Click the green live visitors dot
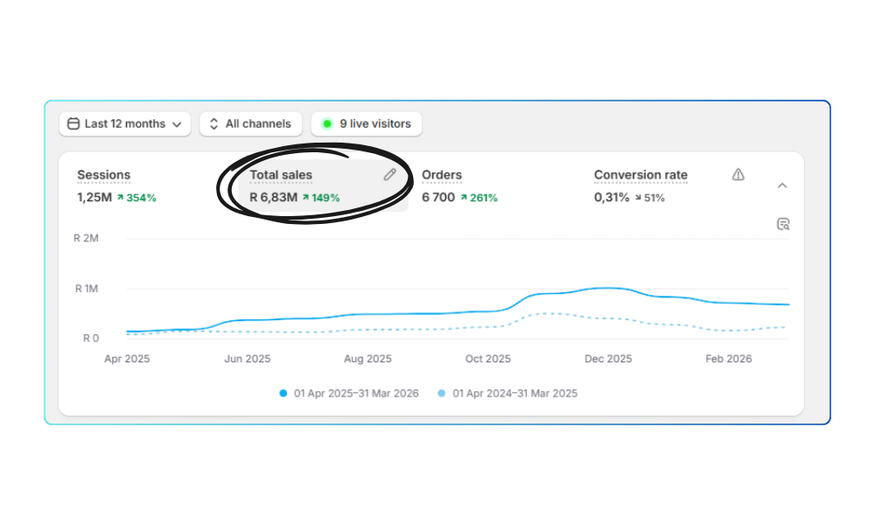Viewport: 875px width, 525px height. point(327,124)
